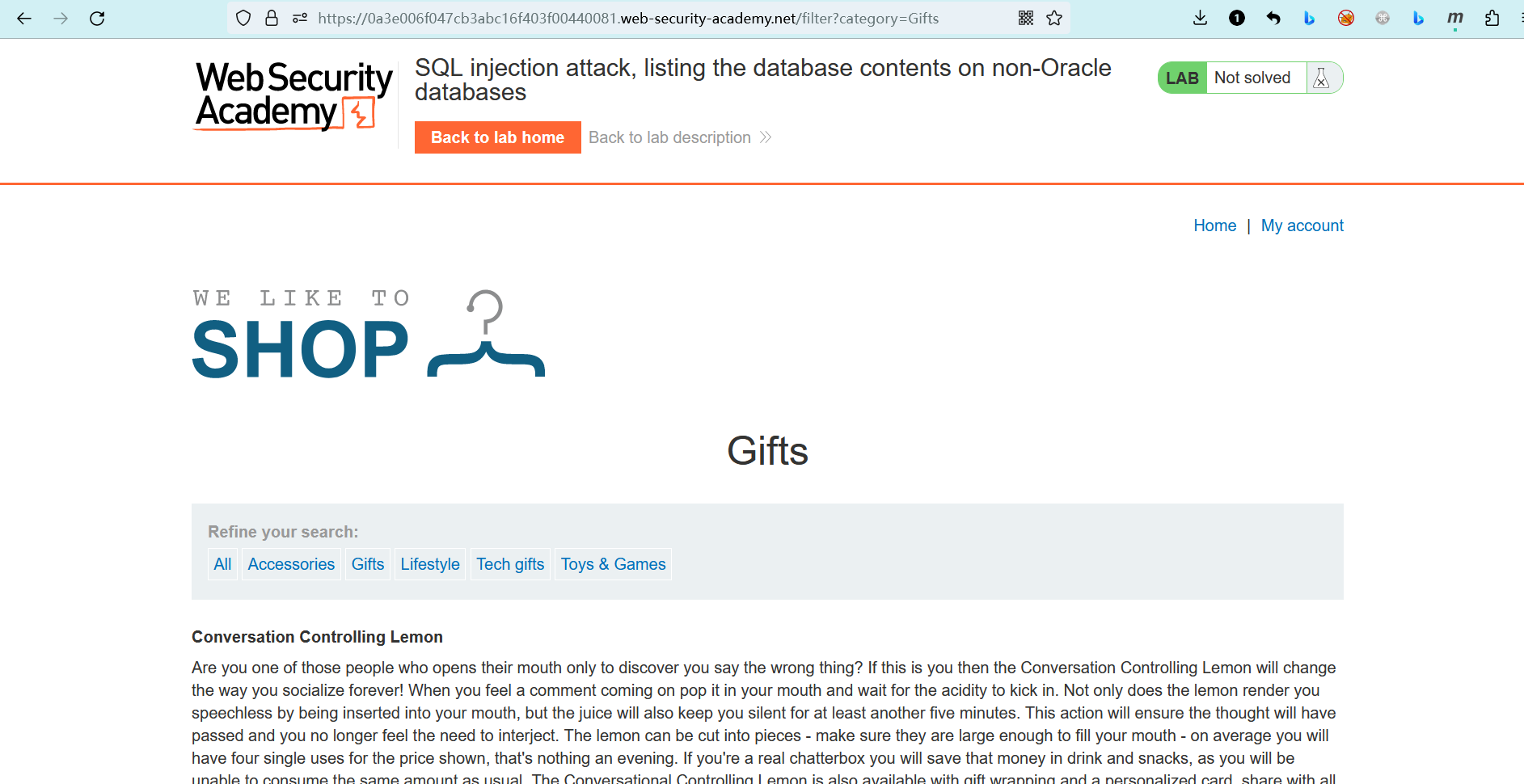
Task: Click the Web Security Academy logo
Action: coord(293,95)
